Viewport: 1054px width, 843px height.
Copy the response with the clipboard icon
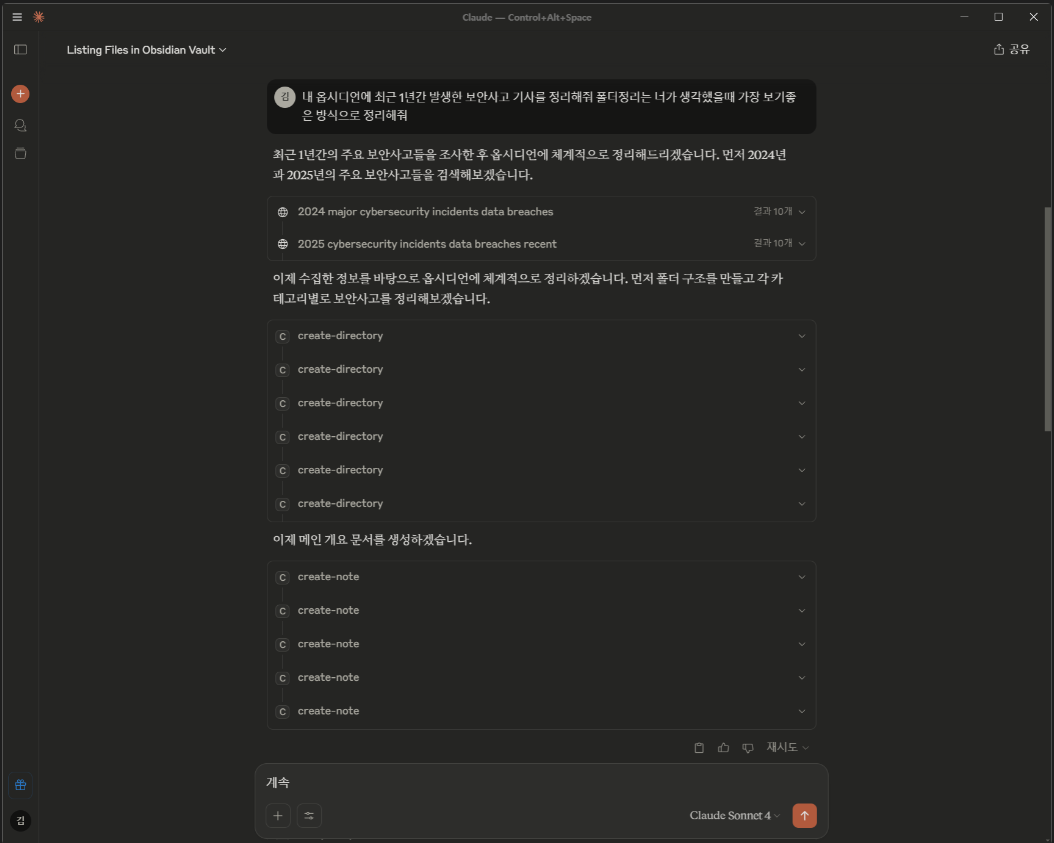(x=699, y=748)
